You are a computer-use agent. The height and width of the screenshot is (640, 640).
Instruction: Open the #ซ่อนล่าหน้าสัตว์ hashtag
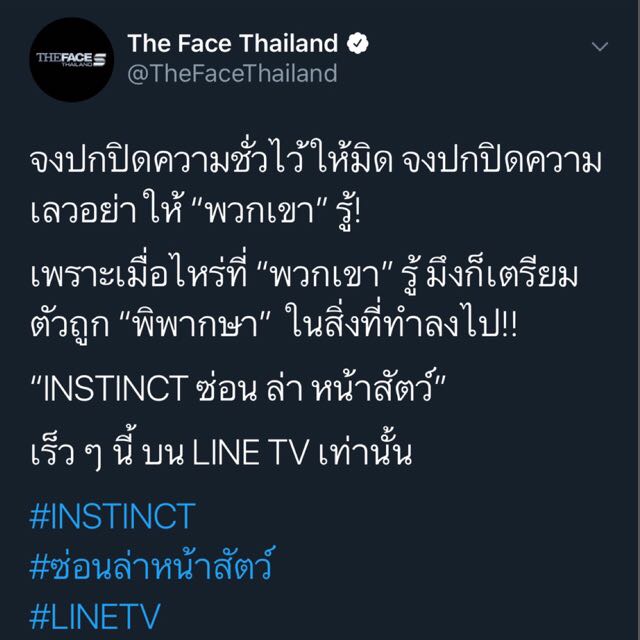tap(151, 565)
